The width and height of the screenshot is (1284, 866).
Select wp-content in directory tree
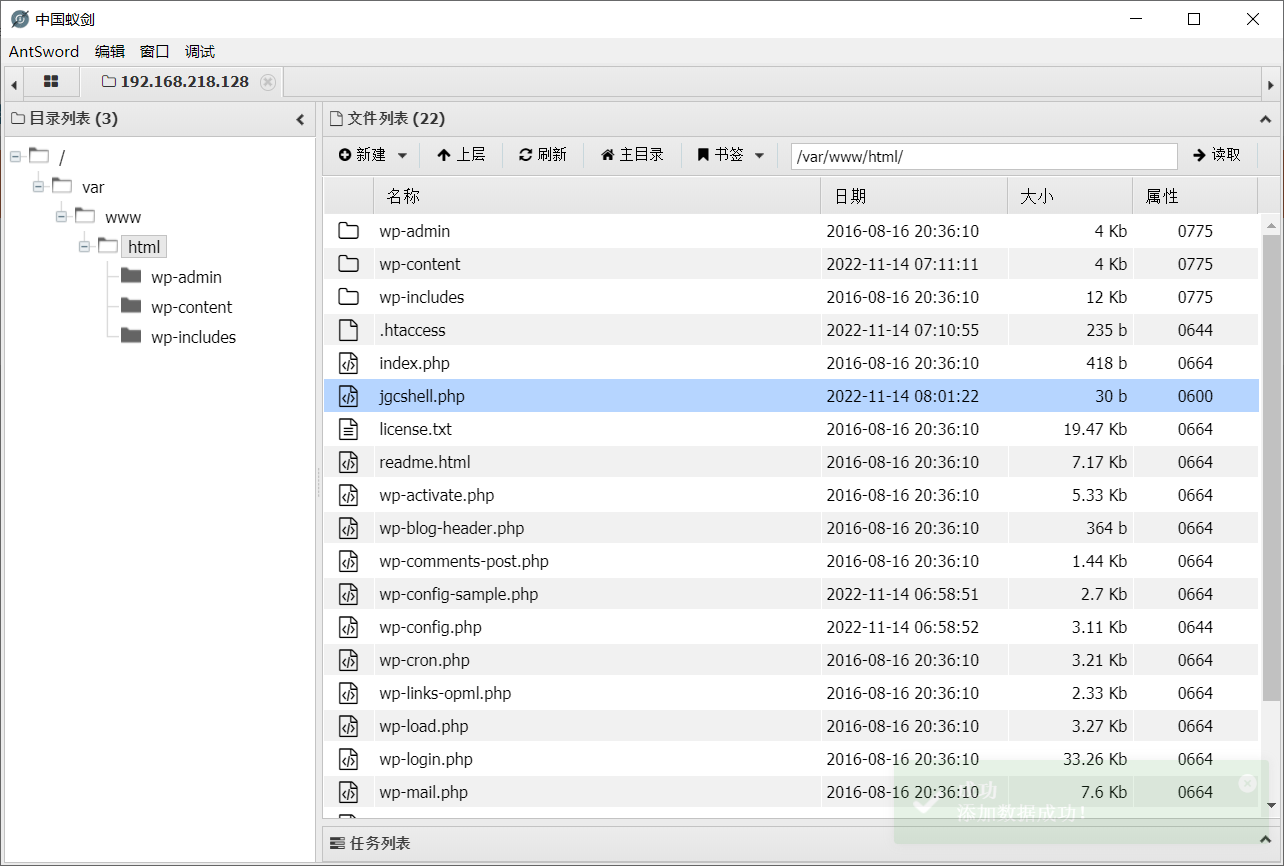[x=191, y=307]
